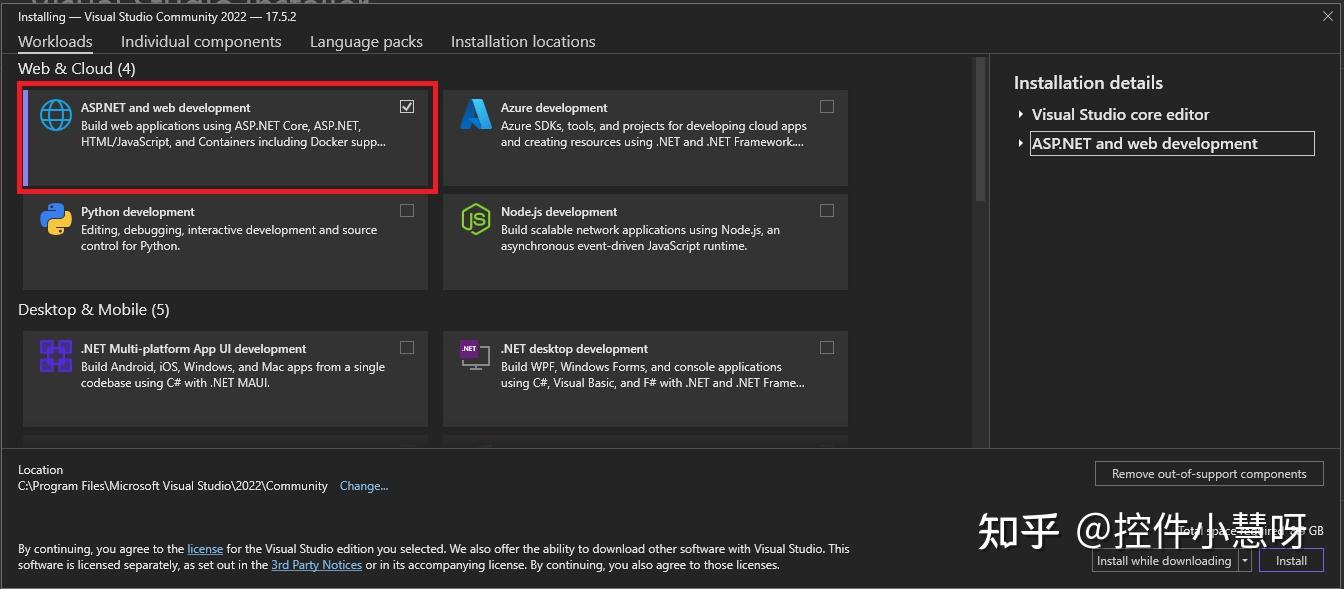Enable the Node.js development checkbox
The image size is (1344, 589).
(x=827, y=210)
